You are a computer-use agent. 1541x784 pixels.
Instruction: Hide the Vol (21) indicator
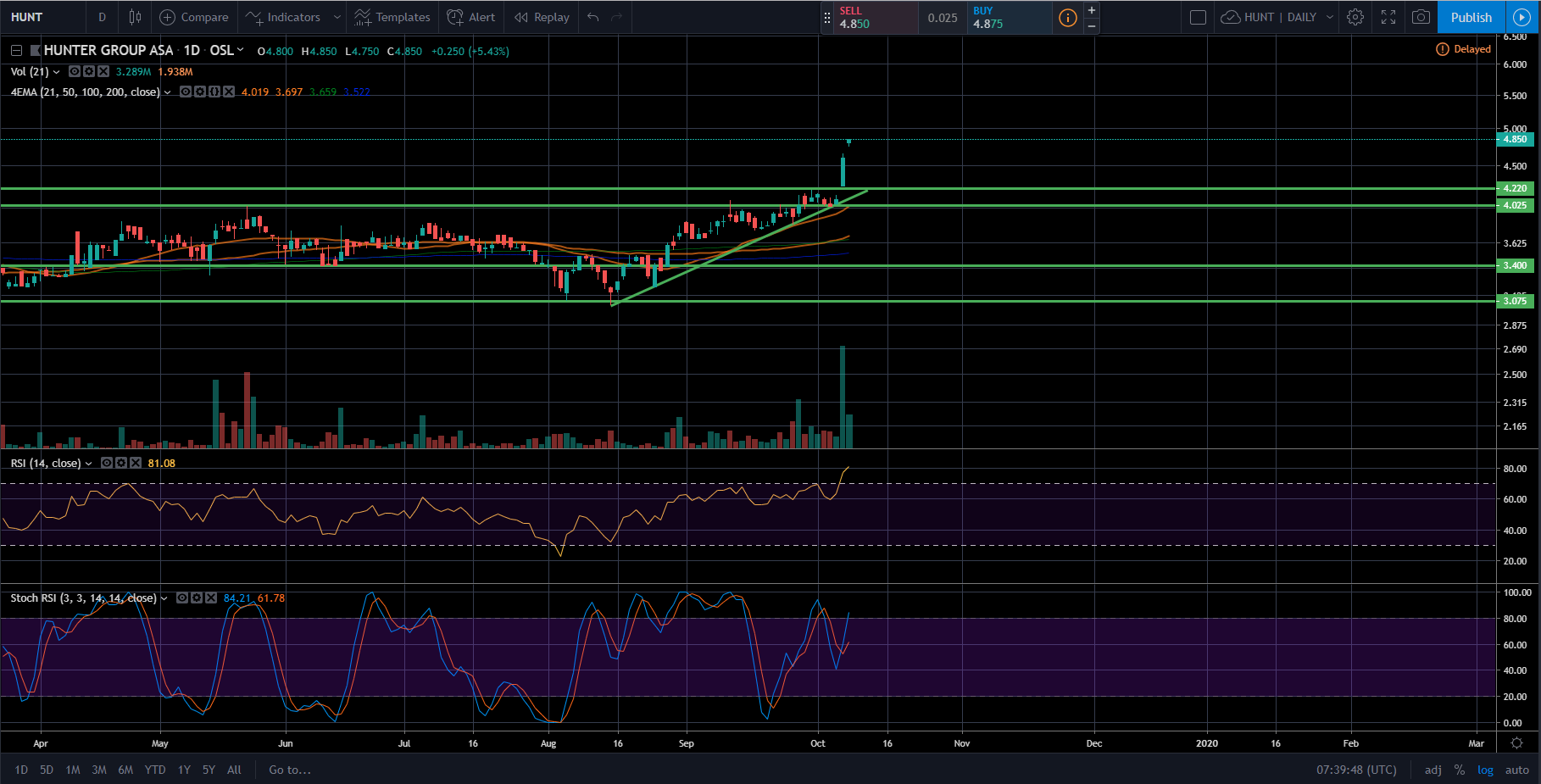(x=75, y=72)
